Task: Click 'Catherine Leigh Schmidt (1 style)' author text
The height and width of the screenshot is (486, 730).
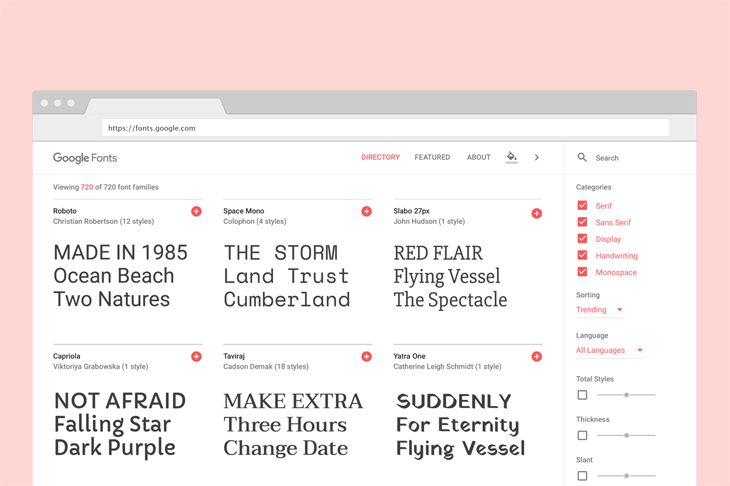Action: [x=447, y=367]
